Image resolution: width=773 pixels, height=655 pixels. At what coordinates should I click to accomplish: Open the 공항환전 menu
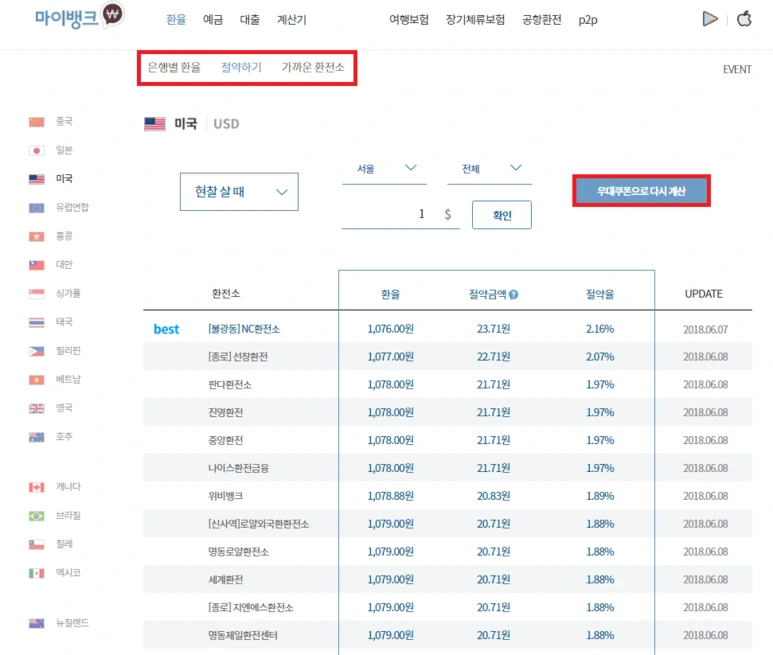click(542, 20)
